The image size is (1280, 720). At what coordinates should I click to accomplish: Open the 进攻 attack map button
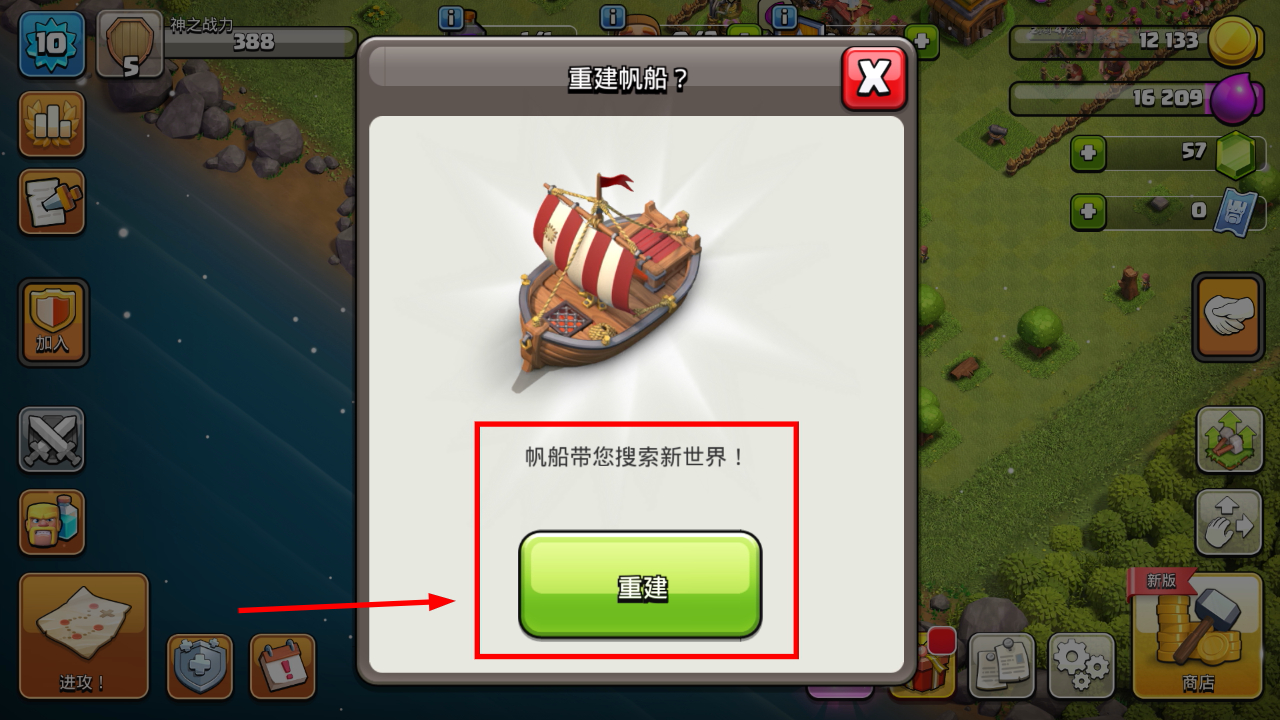click(x=84, y=636)
